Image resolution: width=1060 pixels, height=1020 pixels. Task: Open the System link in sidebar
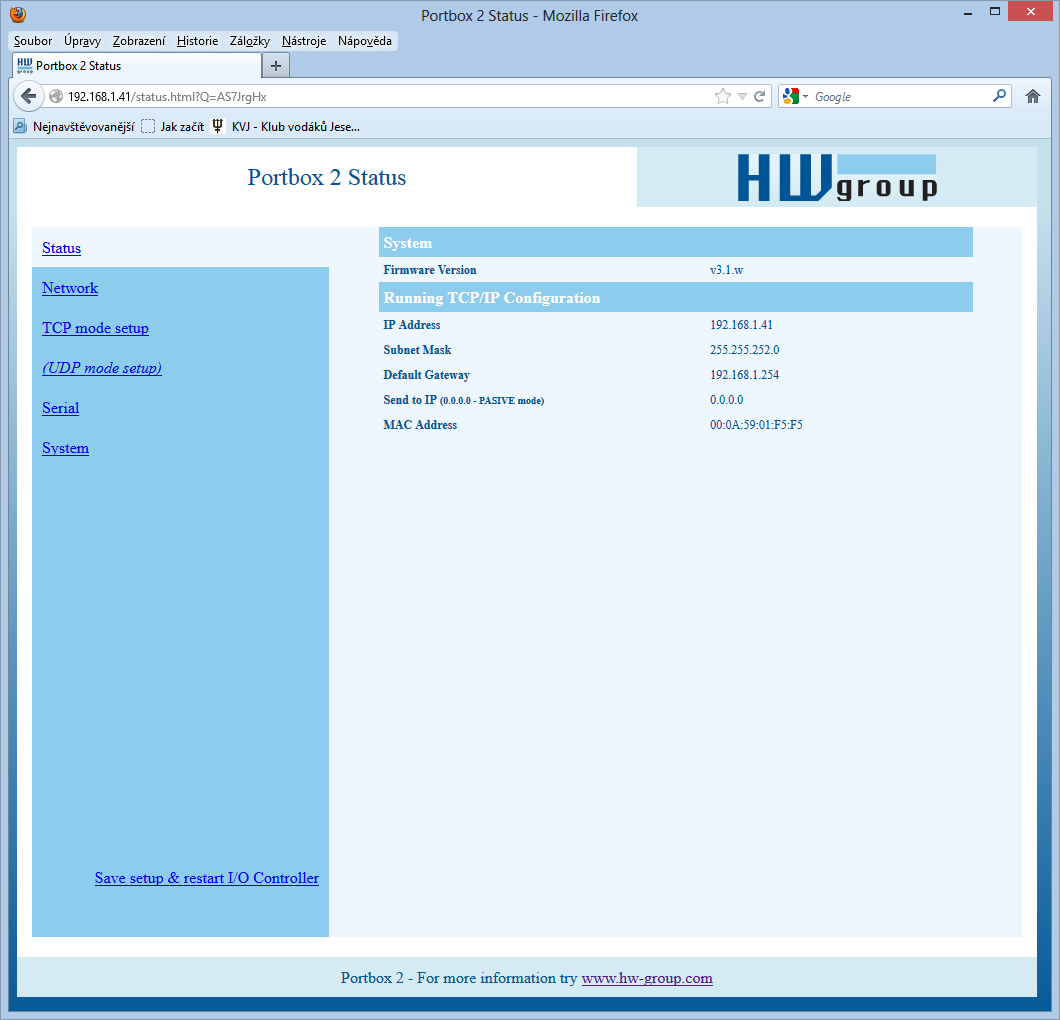(66, 448)
